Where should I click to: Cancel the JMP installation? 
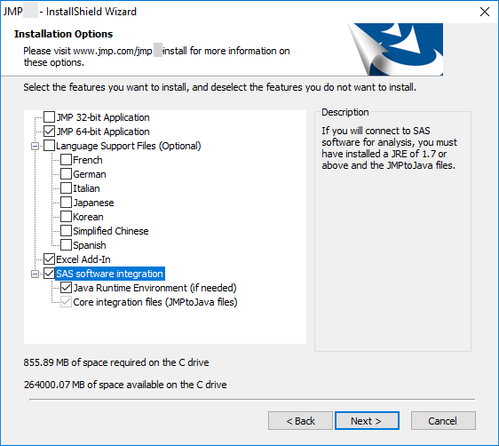click(x=443, y=421)
